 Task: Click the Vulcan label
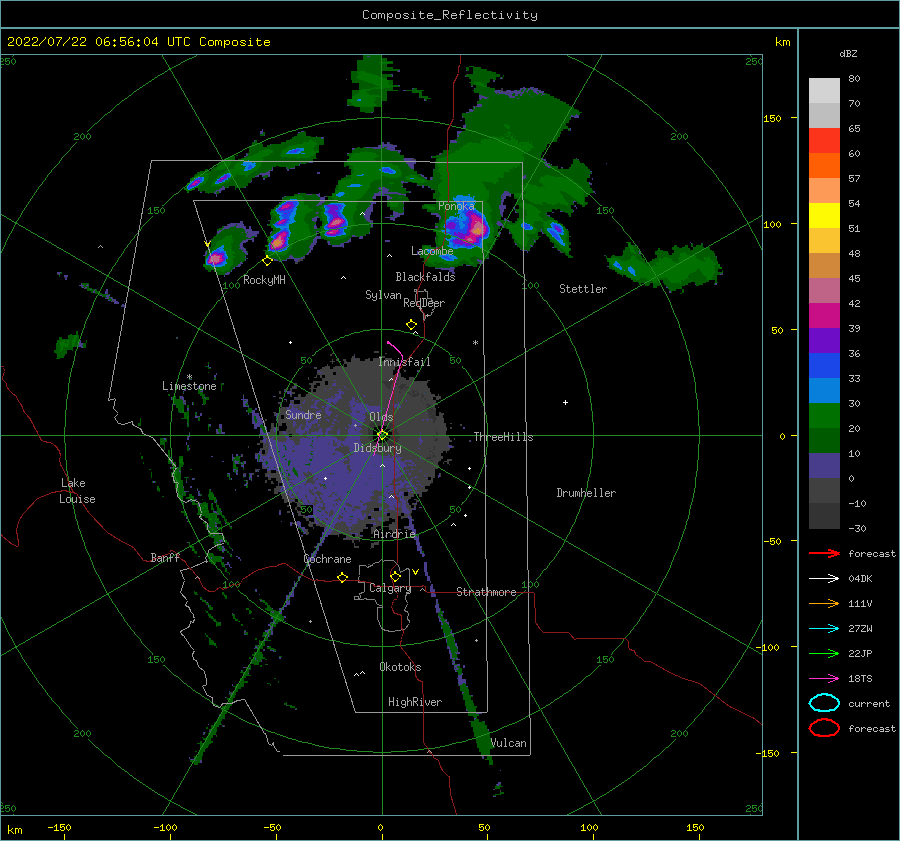point(509,743)
